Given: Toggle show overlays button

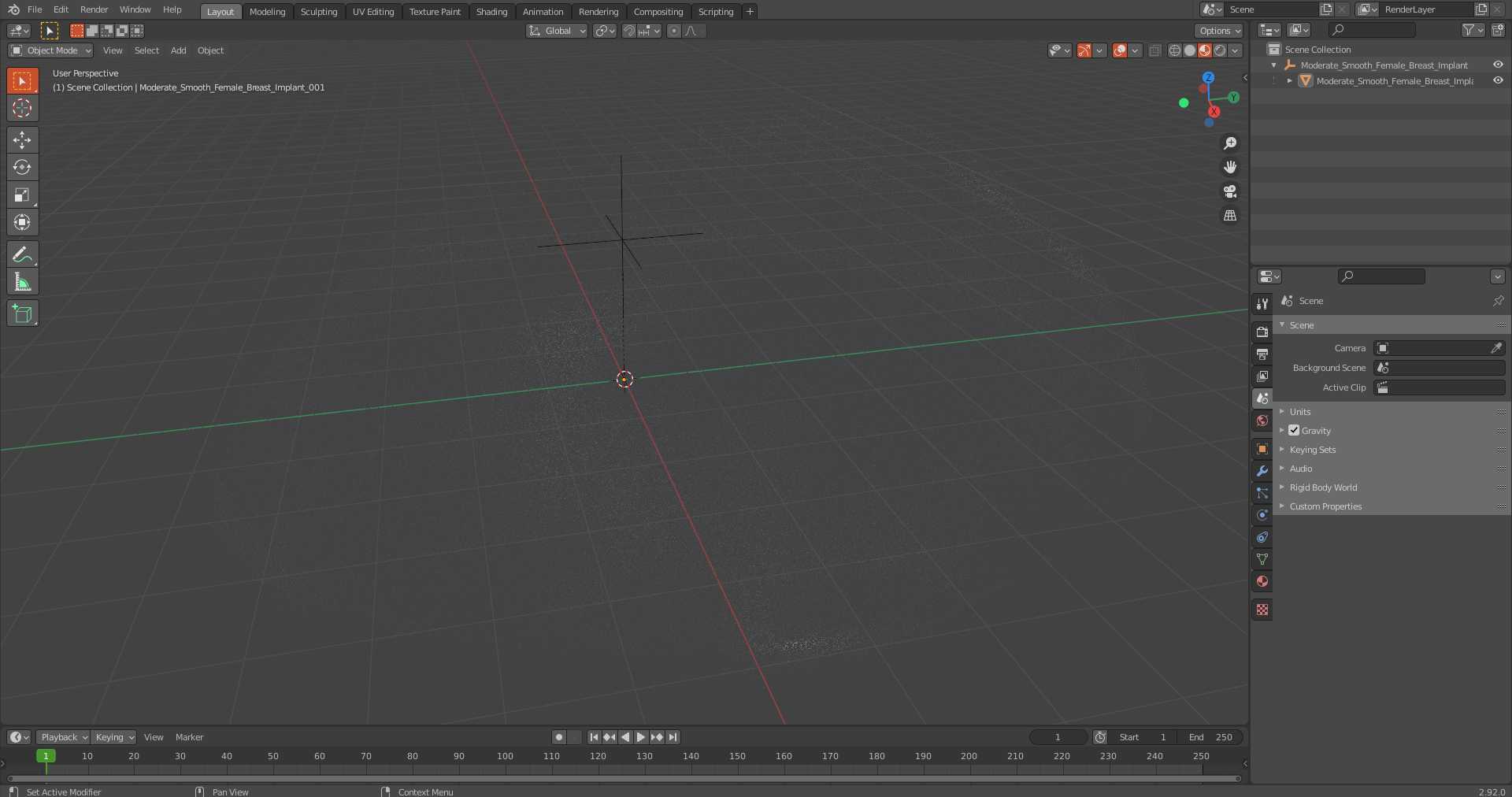Looking at the screenshot, I should coord(1120,50).
